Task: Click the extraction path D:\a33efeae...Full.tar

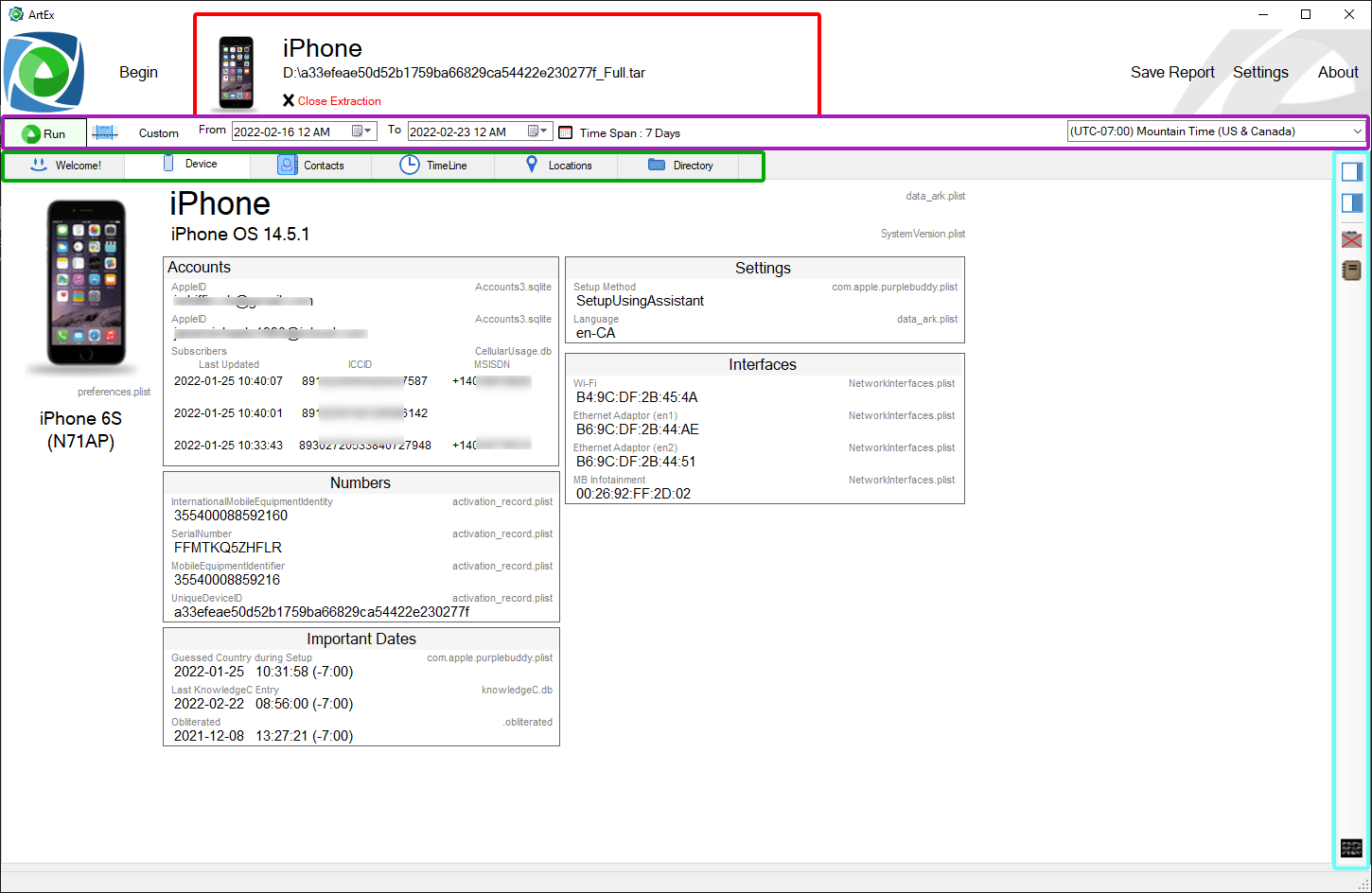Action: point(464,73)
